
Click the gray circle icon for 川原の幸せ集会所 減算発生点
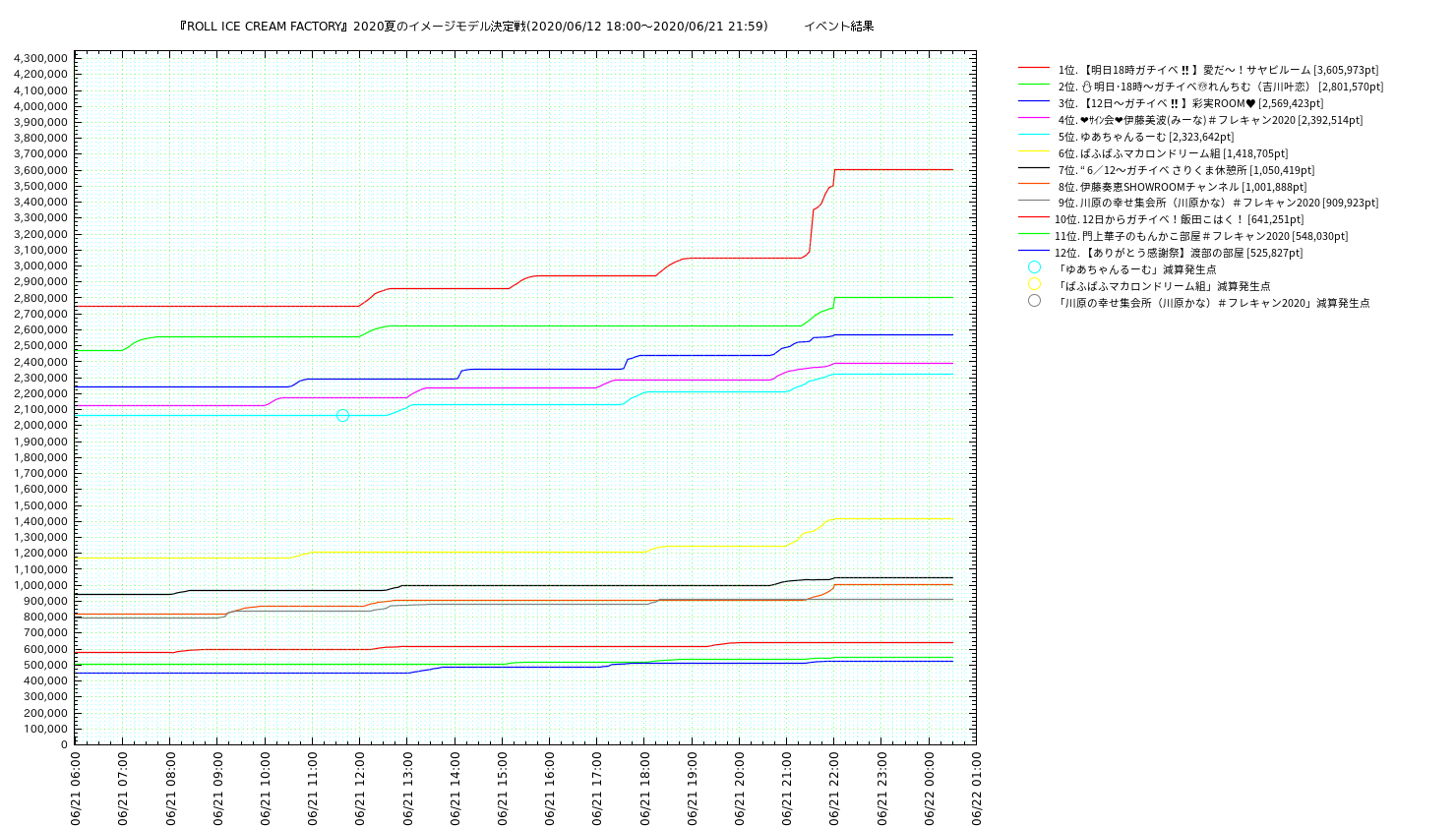click(1034, 301)
